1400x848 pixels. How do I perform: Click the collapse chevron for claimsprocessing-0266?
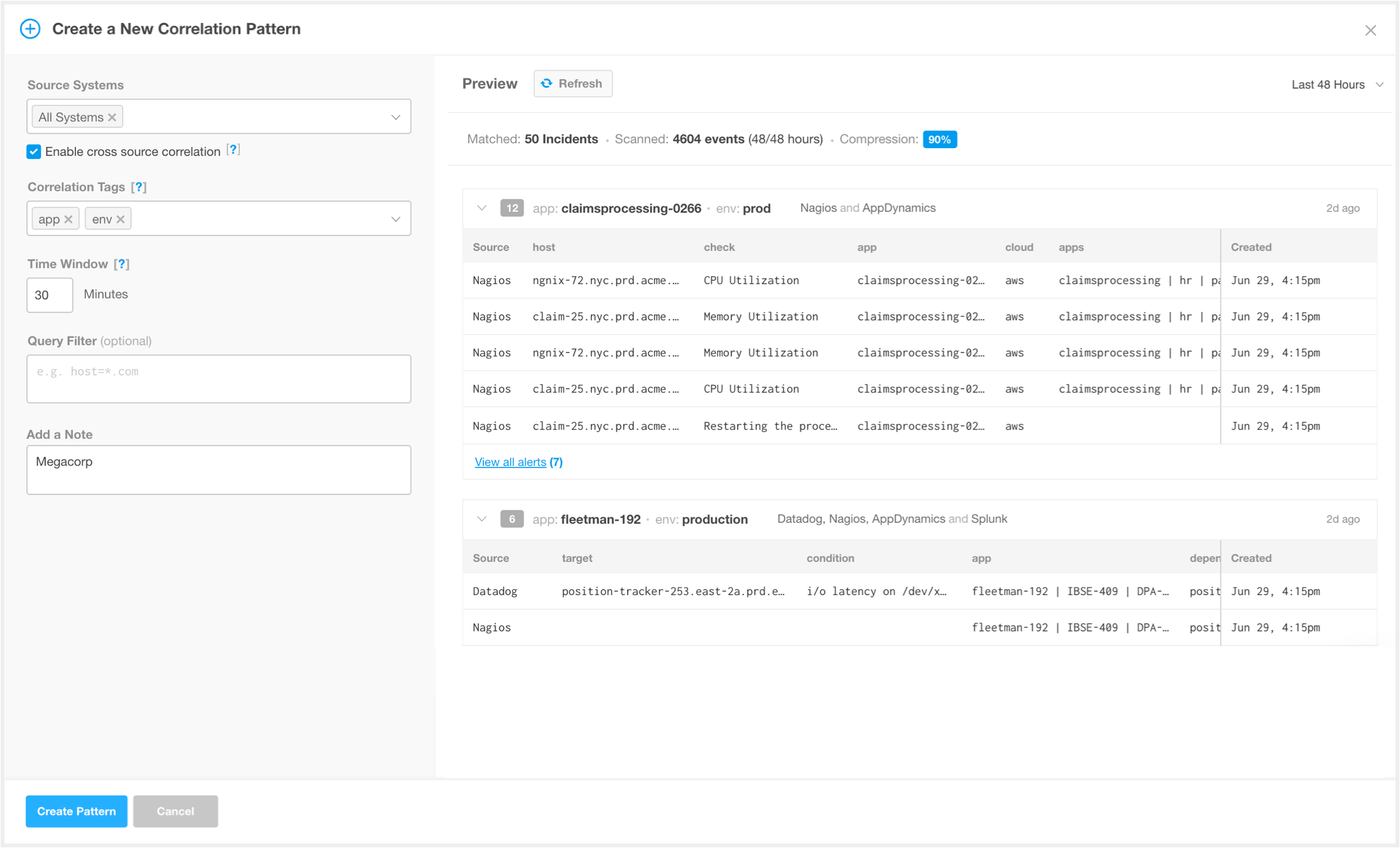[481, 208]
